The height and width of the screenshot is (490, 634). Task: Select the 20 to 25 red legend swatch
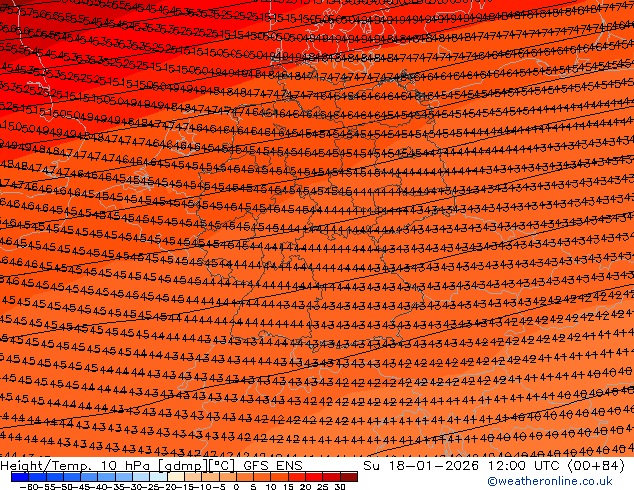click(314, 477)
